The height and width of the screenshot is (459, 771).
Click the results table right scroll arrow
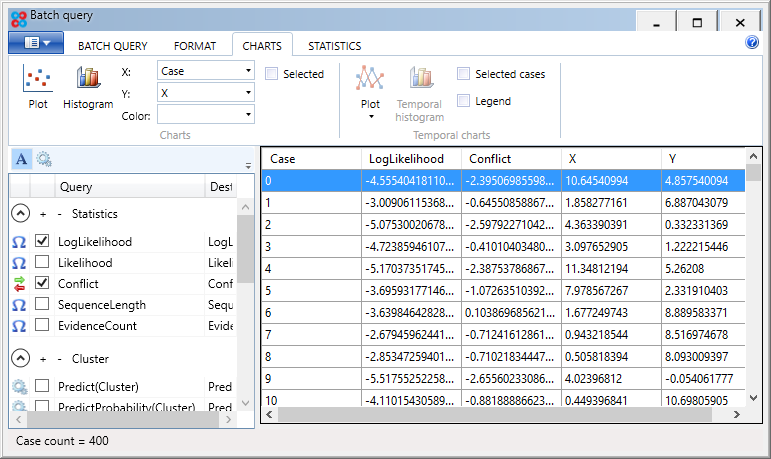tap(737, 415)
